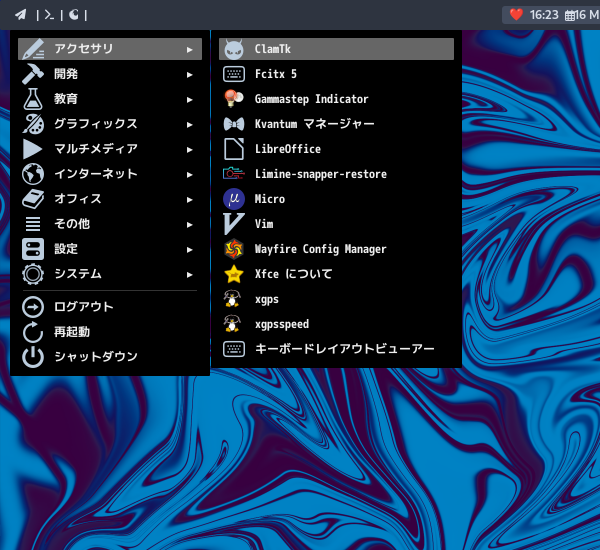
Task: Select シャットダウン to power off
Action: point(110,356)
